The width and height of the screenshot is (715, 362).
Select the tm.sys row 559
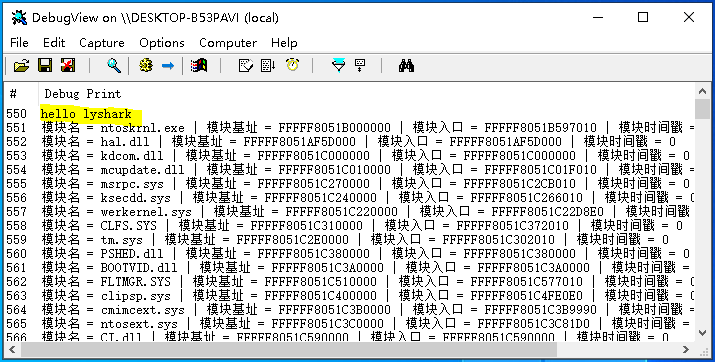pos(350,239)
